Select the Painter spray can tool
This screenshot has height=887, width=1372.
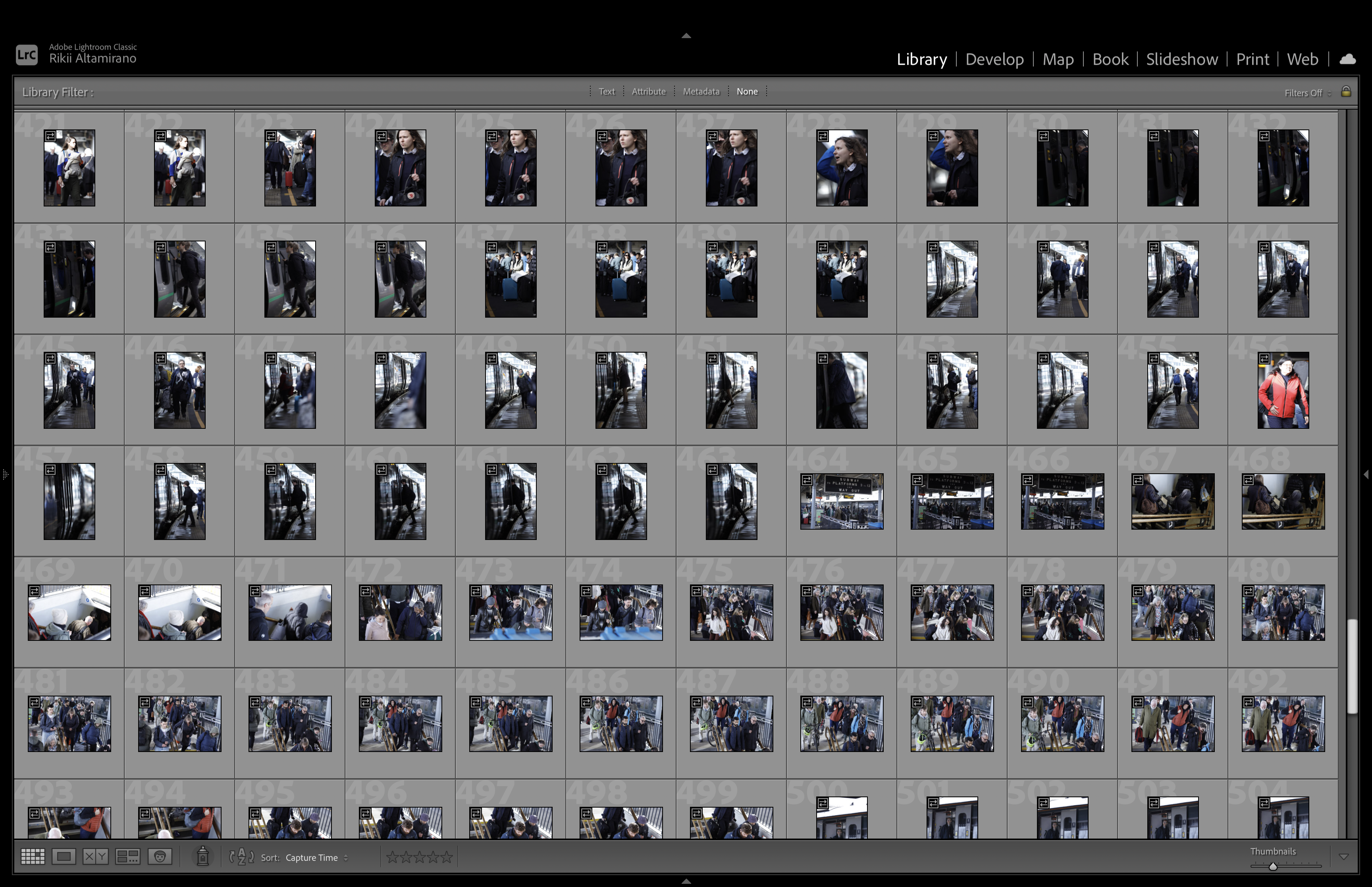point(202,856)
